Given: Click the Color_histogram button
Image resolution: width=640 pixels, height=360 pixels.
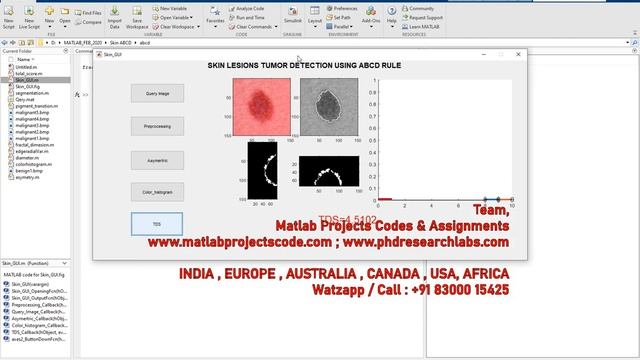Looking at the screenshot, I should 158,192.
